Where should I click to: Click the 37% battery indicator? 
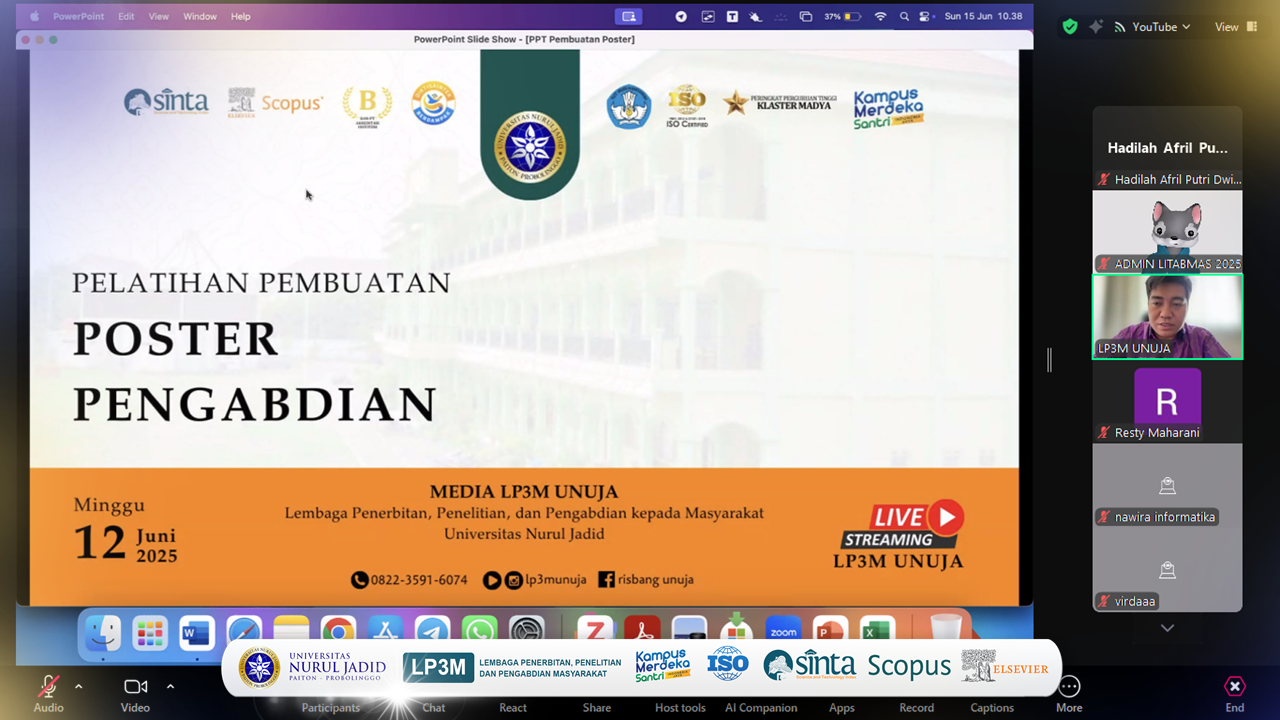click(842, 16)
